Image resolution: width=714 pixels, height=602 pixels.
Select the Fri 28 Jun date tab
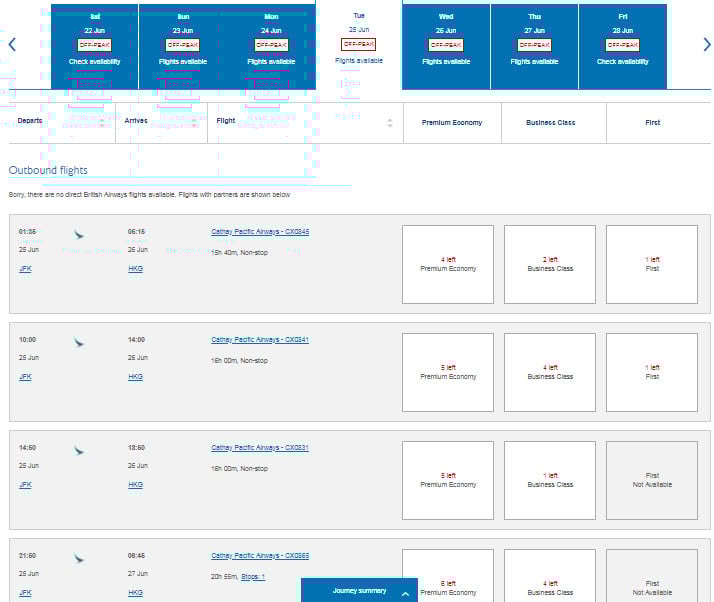622,47
